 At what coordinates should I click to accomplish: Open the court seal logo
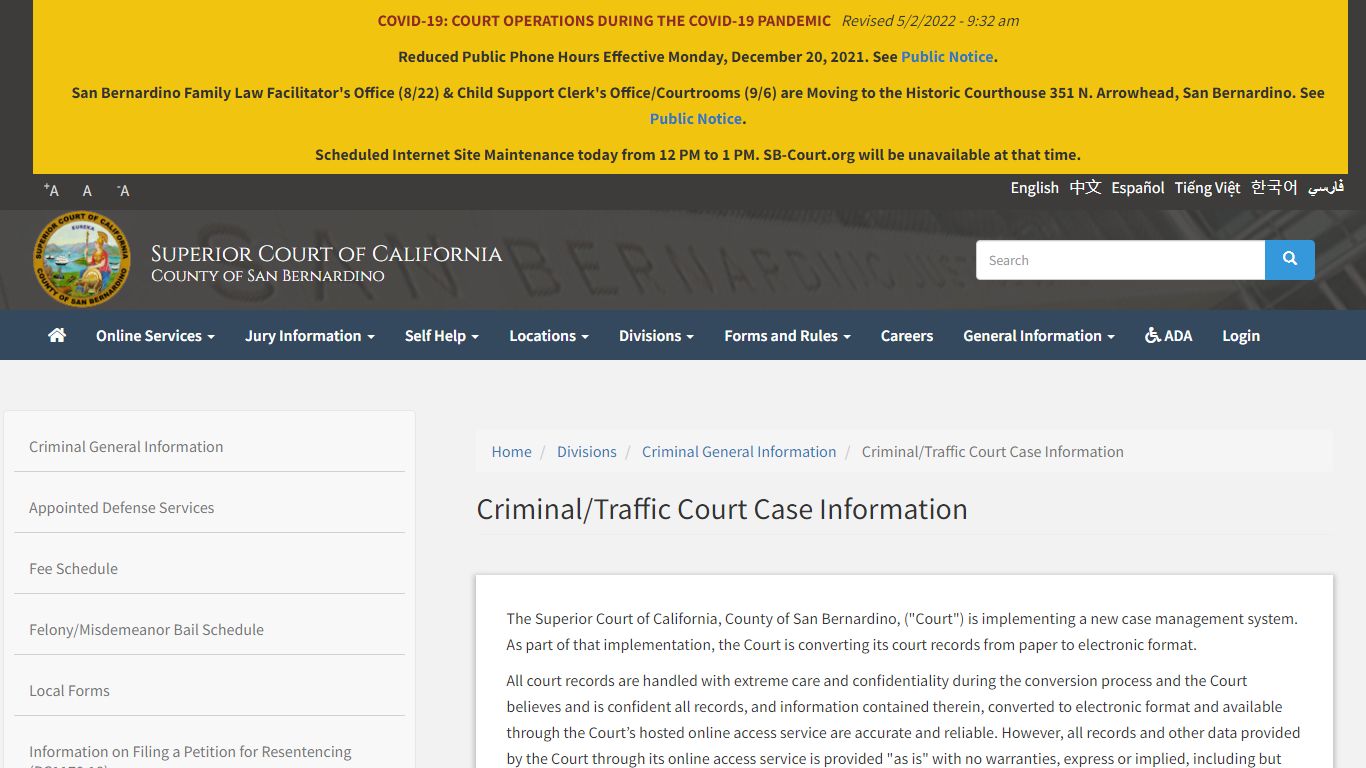pos(81,259)
